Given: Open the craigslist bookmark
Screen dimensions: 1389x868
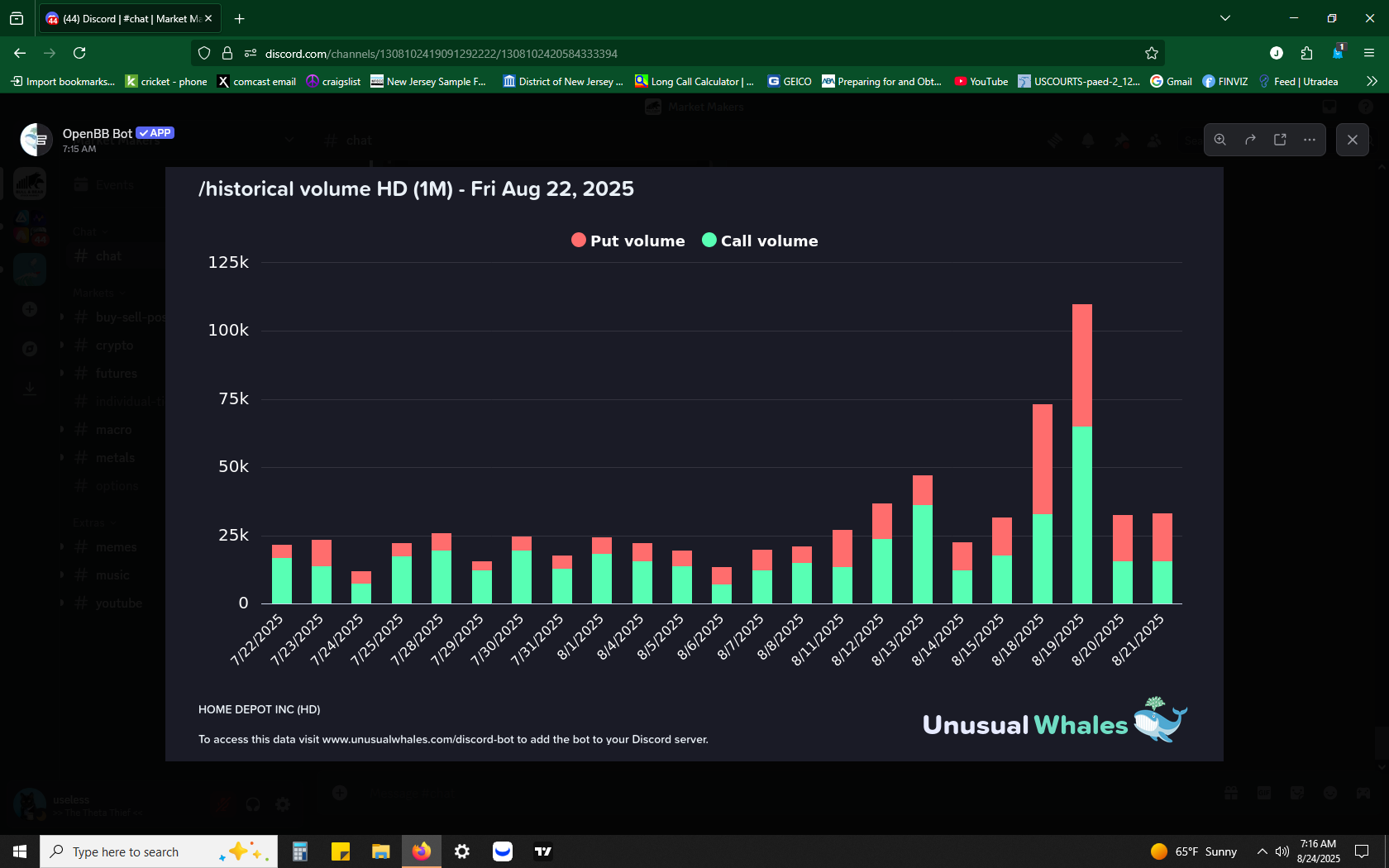Looking at the screenshot, I should [x=333, y=81].
